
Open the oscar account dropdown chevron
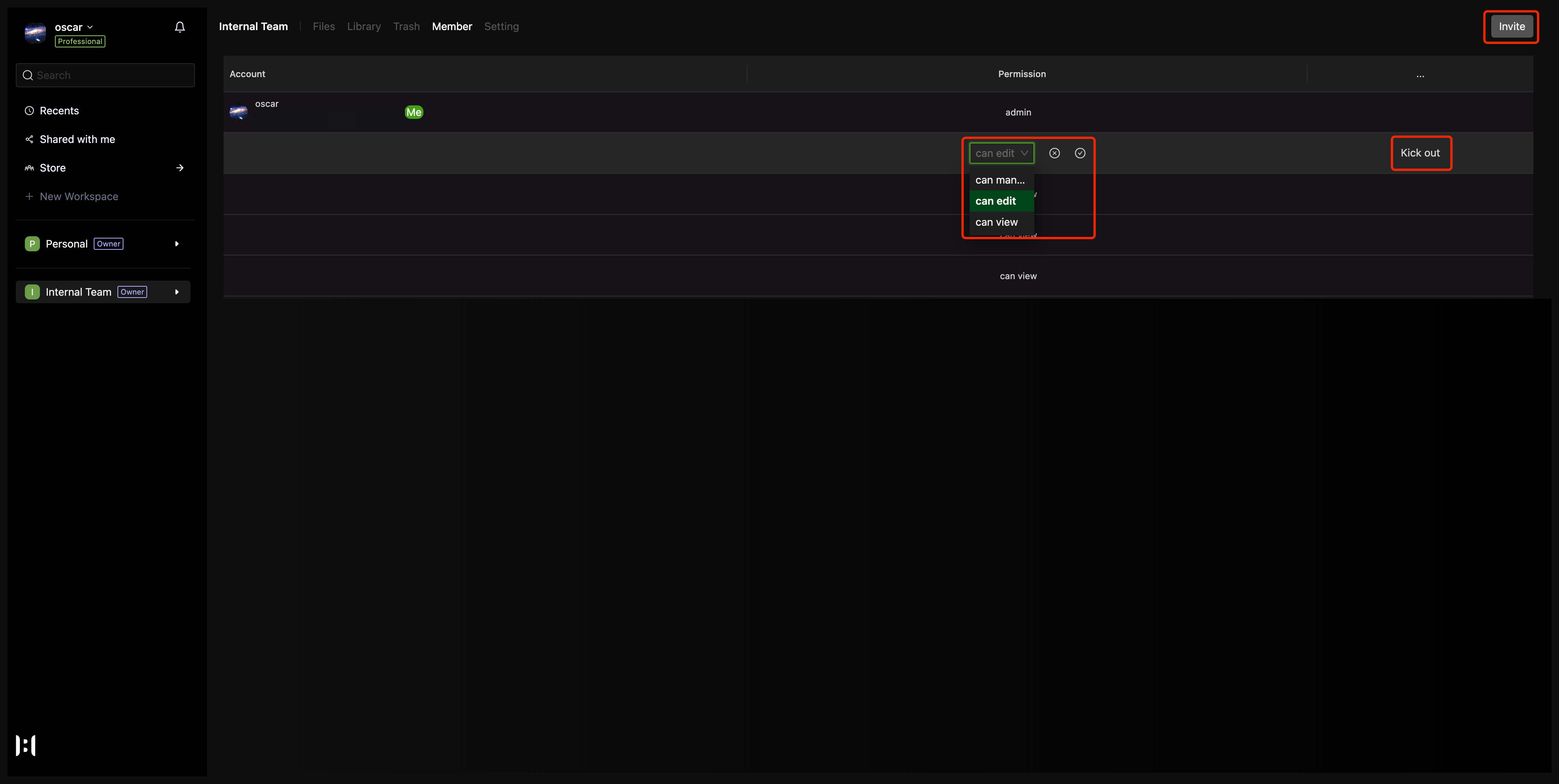tap(90, 27)
